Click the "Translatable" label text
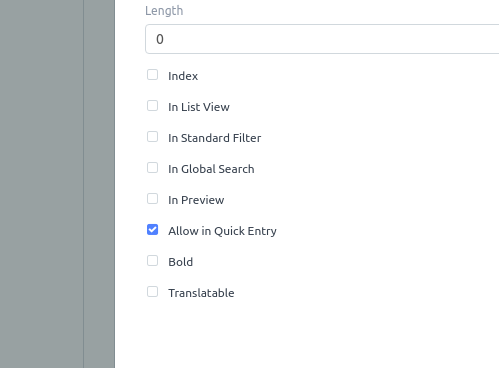Screen dimensions: 499x368 point(201,293)
